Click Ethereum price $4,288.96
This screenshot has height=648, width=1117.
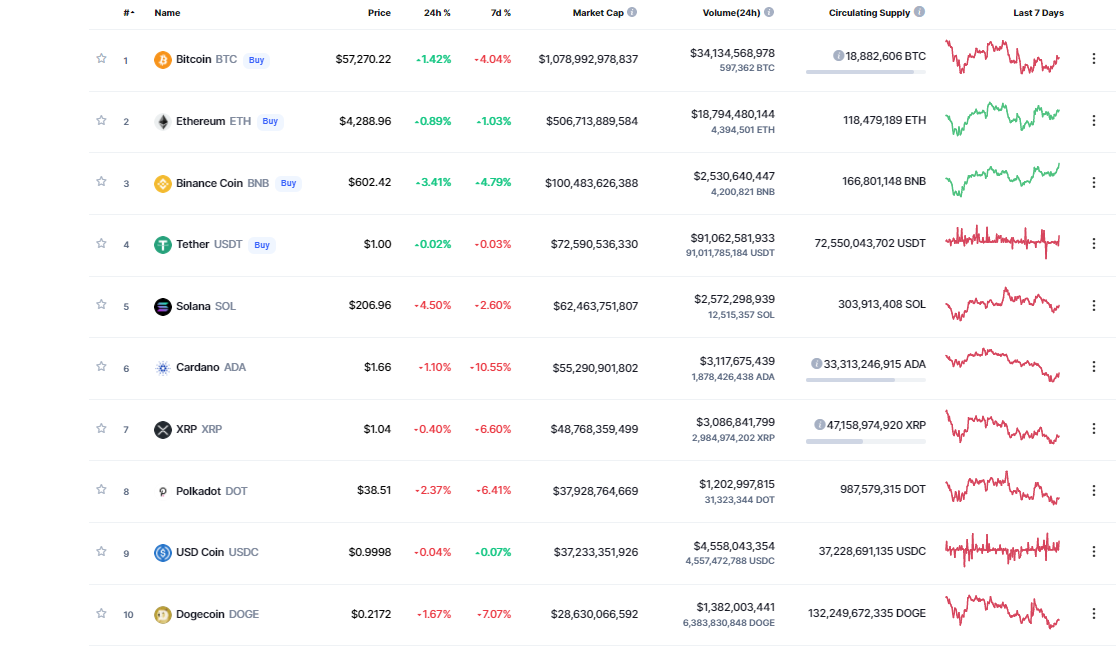(x=365, y=121)
